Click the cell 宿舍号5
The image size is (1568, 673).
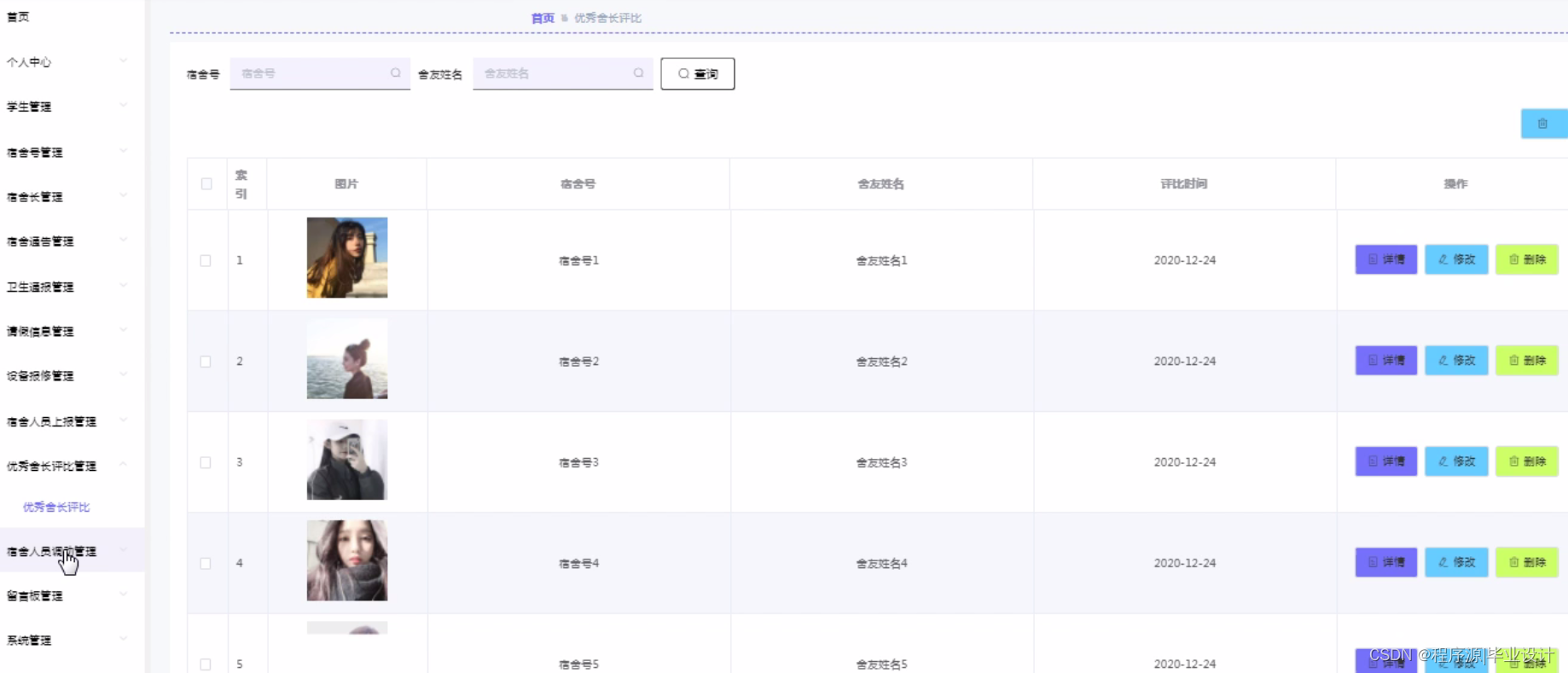[579, 664]
